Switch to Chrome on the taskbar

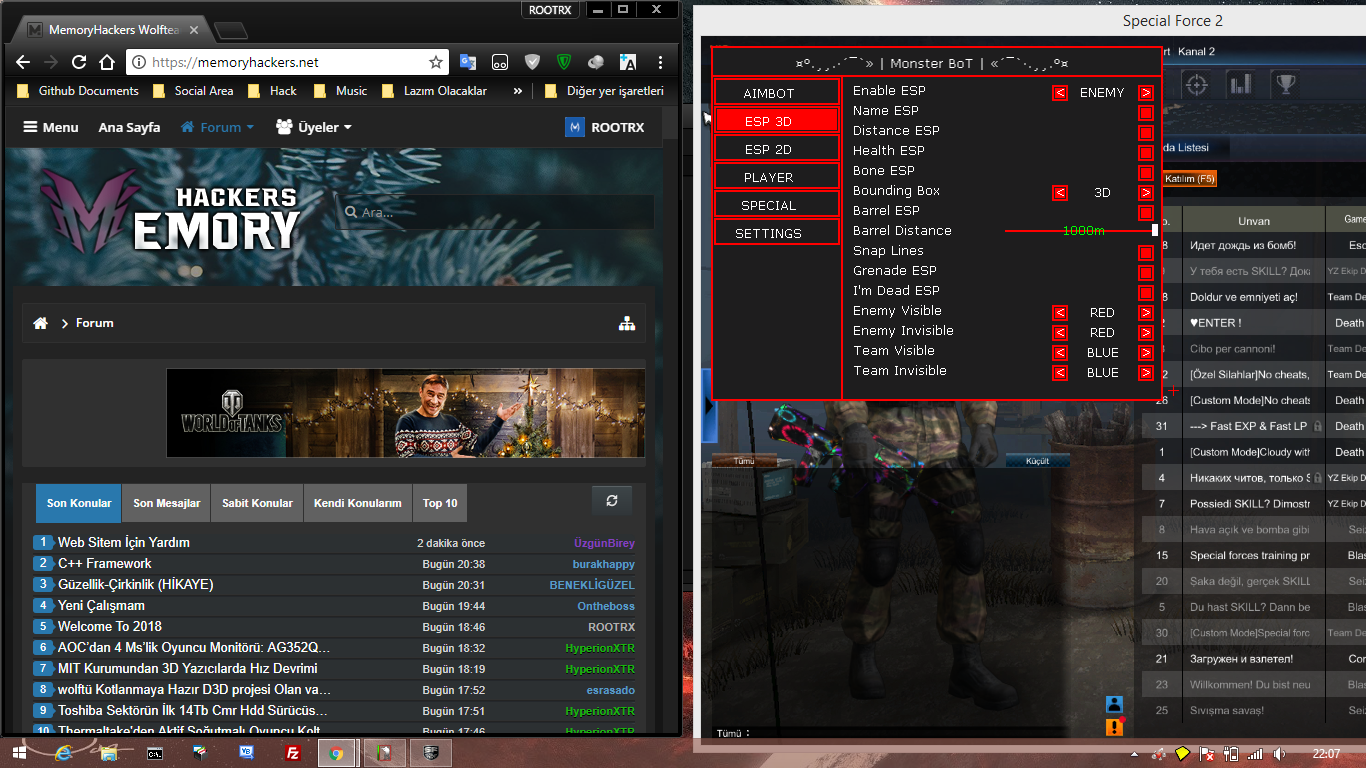pyautogui.click(x=339, y=752)
